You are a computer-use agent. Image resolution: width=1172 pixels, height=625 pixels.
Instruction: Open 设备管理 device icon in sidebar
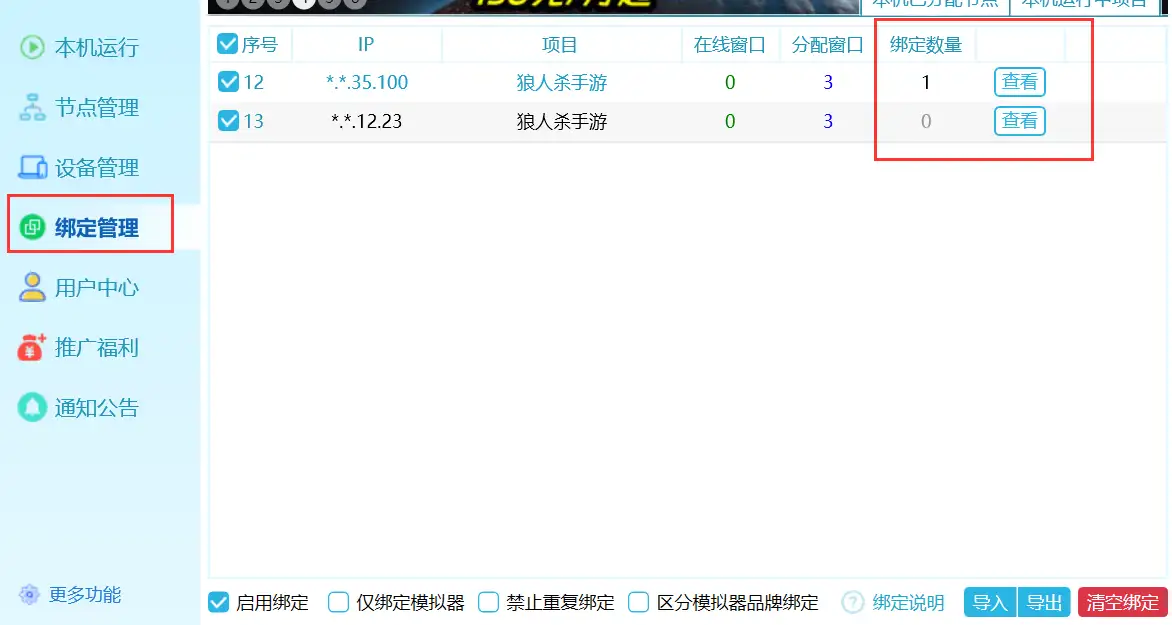tap(33, 167)
